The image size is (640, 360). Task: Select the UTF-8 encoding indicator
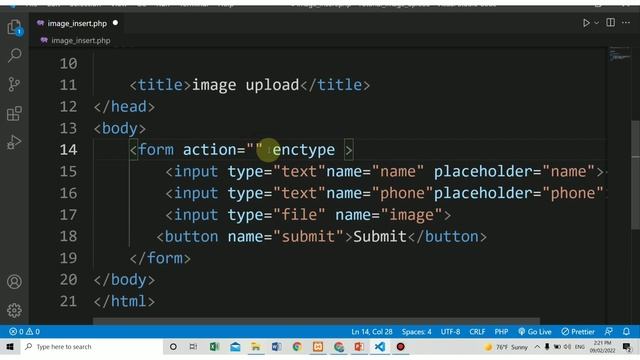pos(450,332)
